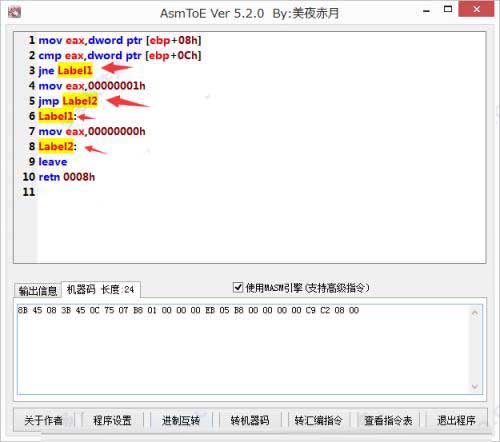The width and height of the screenshot is (500, 442).
Task: Click the AsmToE app icon in title bar
Action: pyautogui.click(x=14, y=13)
